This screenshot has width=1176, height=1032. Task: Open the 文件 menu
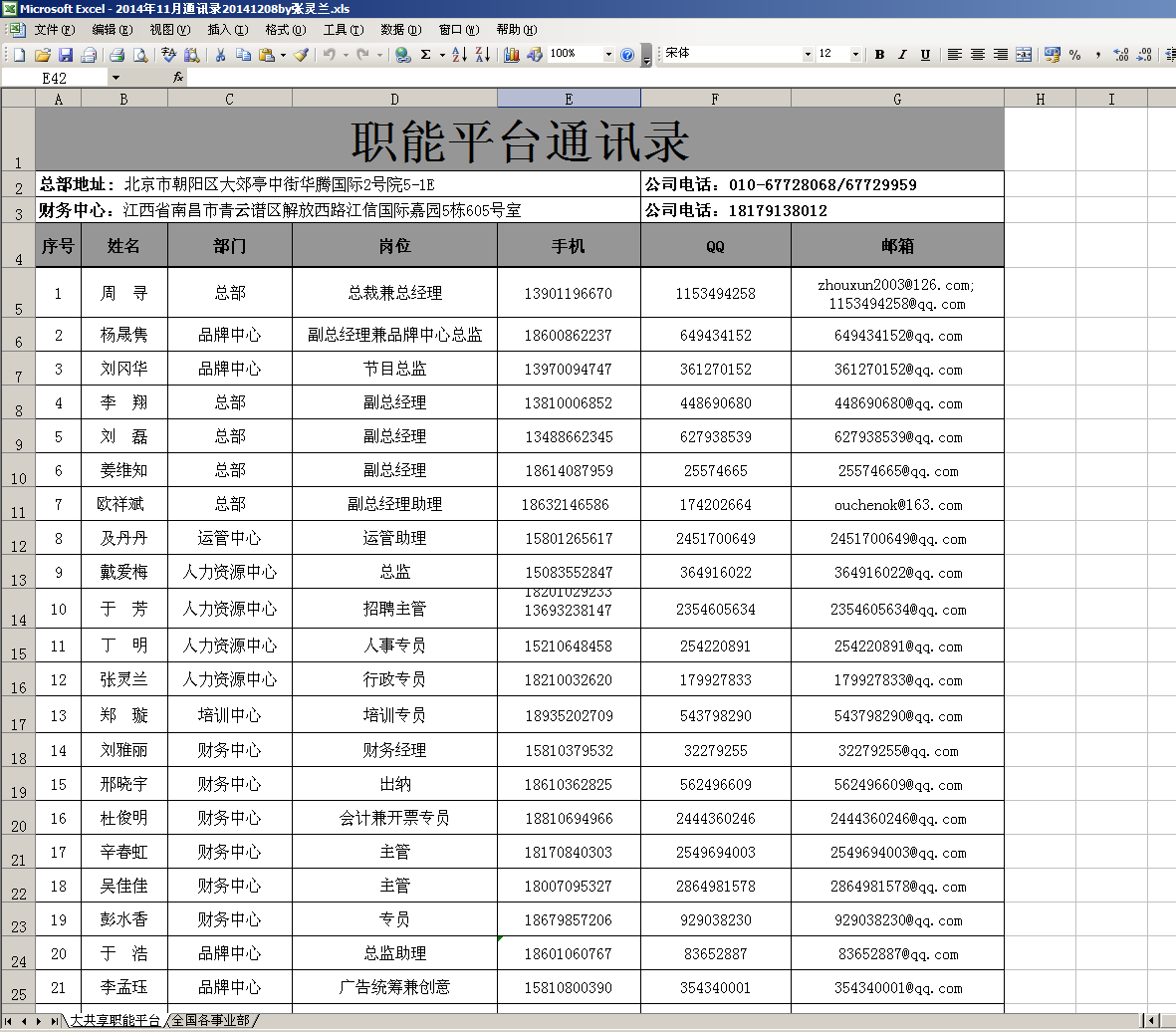(x=55, y=30)
